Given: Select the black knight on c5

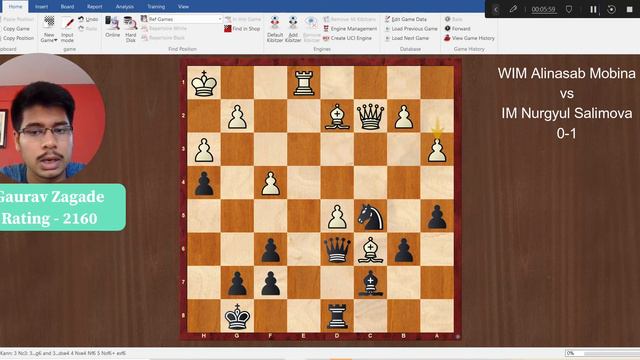Looking at the screenshot, I should (370, 216).
